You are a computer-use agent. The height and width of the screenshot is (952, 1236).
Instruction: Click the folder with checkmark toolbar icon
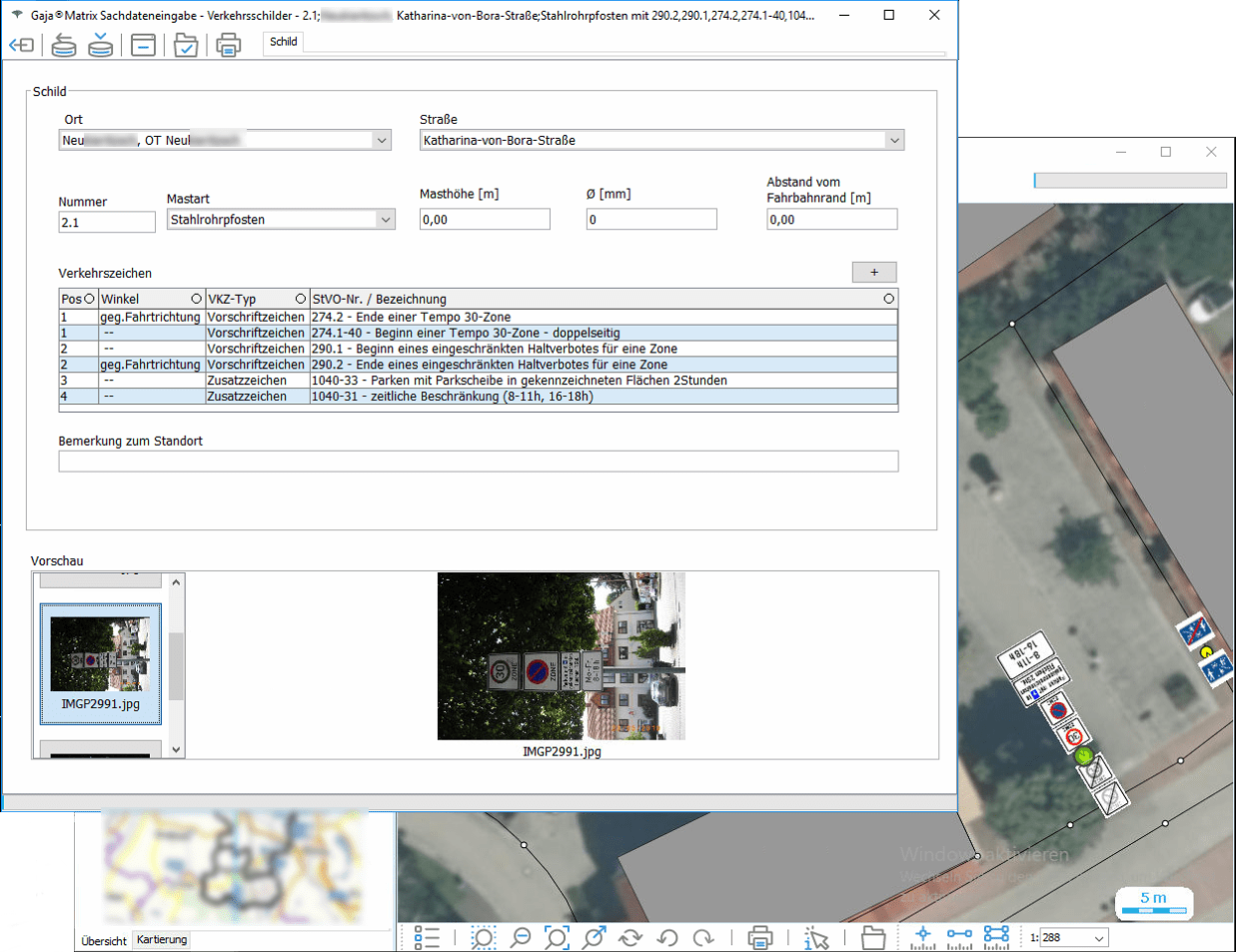[x=185, y=45]
